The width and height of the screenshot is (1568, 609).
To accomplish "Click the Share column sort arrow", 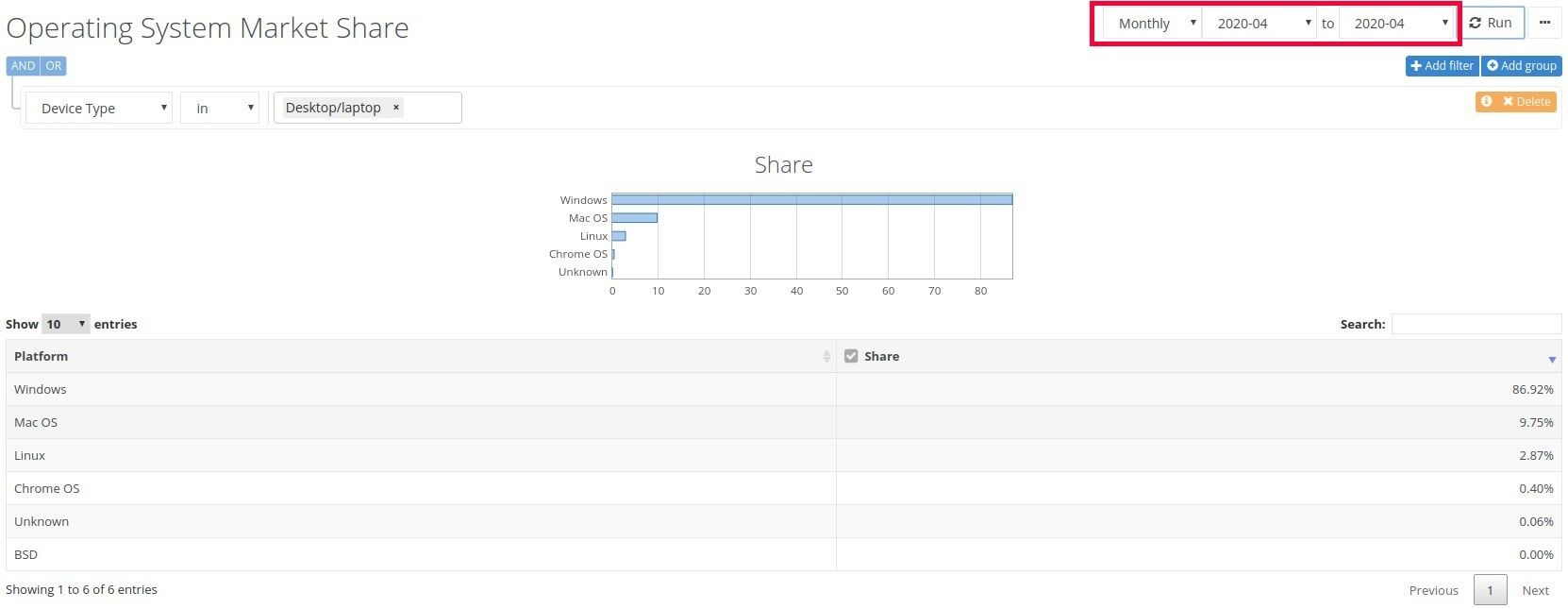I will (x=1552, y=359).
